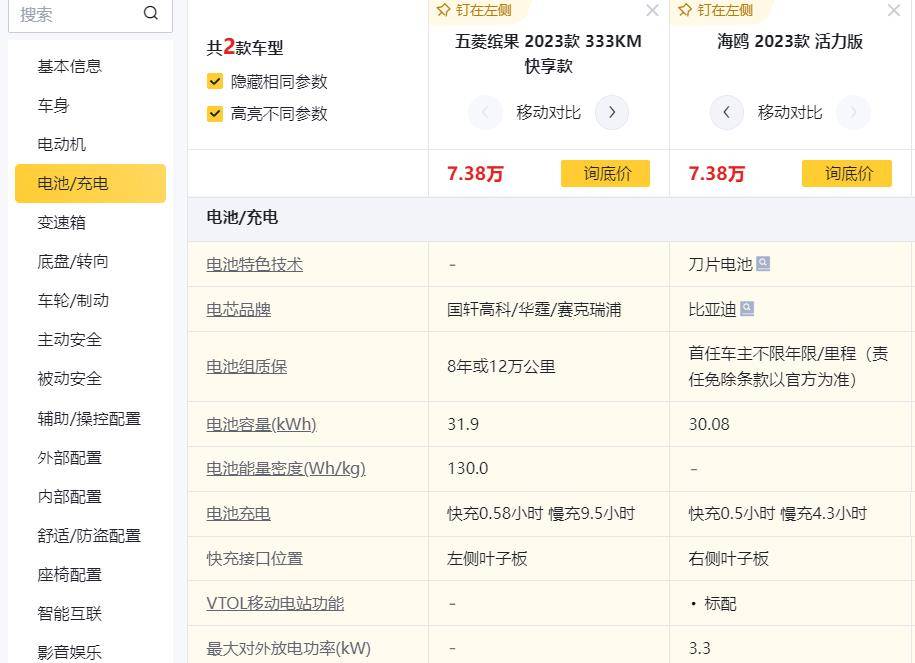The image size is (915, 663).
Task: Open 电池组质保 parameter link
Action: pos(246,367)
